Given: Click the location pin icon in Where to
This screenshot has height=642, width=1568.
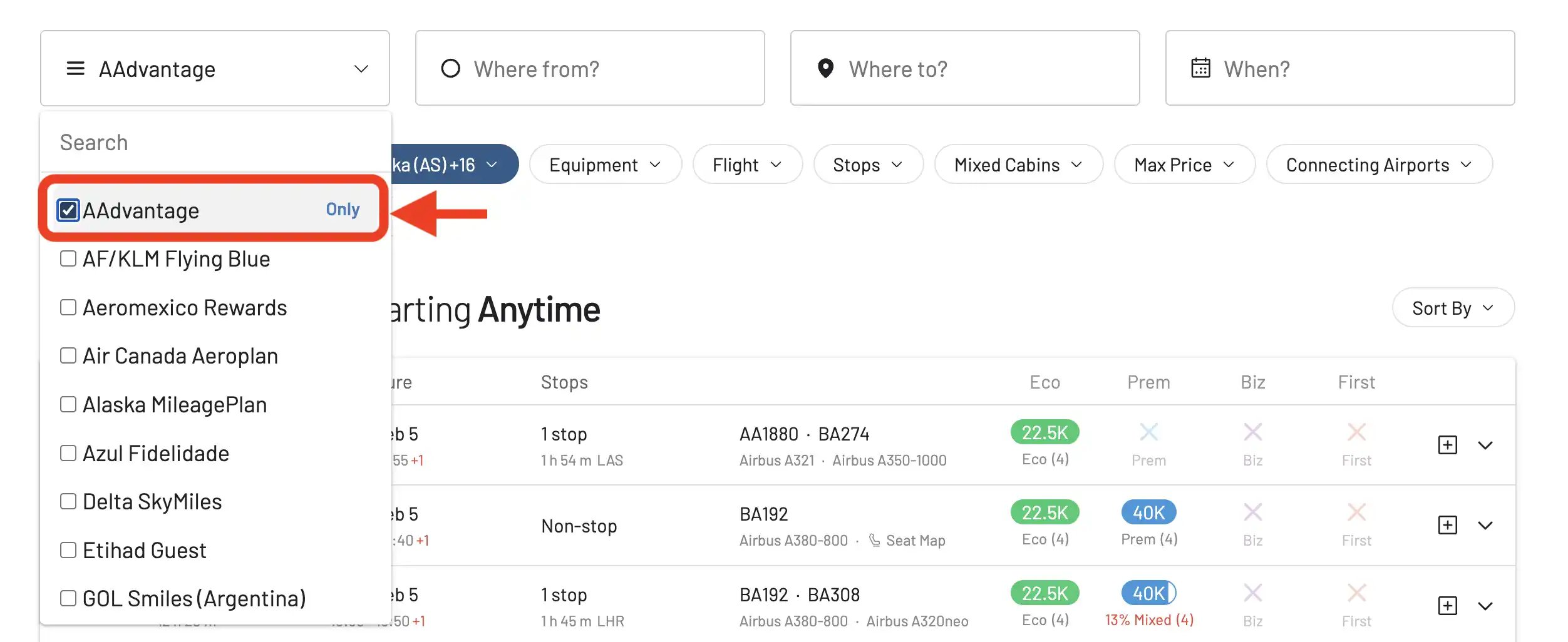Looking at the screenshot, I should tap(825, 68).
